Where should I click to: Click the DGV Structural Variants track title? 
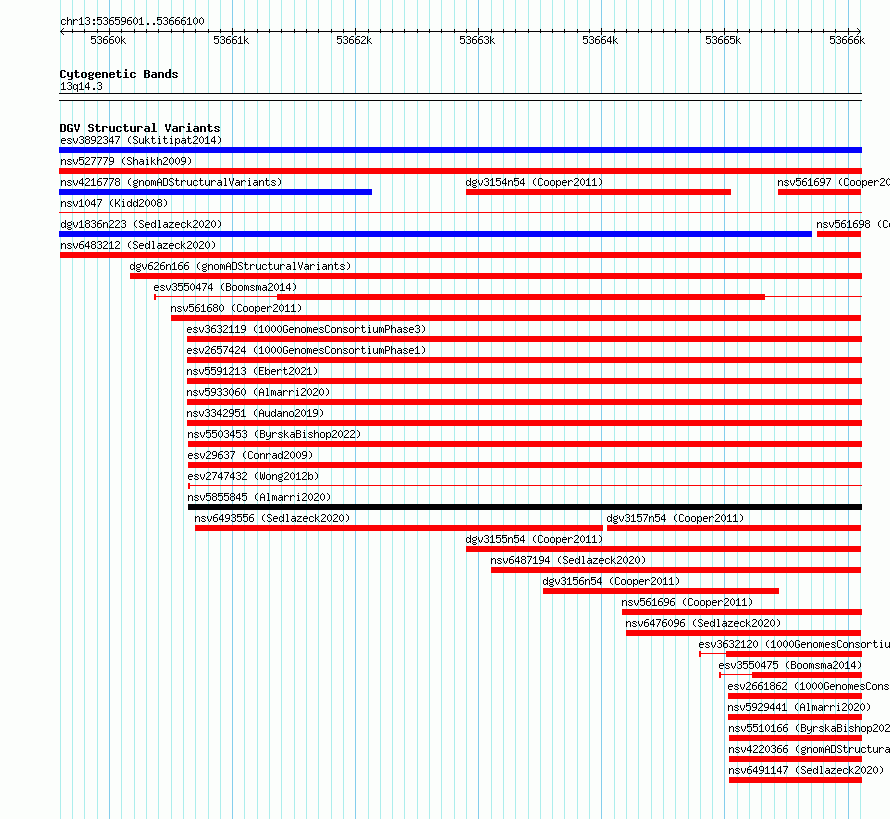click(140, 128)
